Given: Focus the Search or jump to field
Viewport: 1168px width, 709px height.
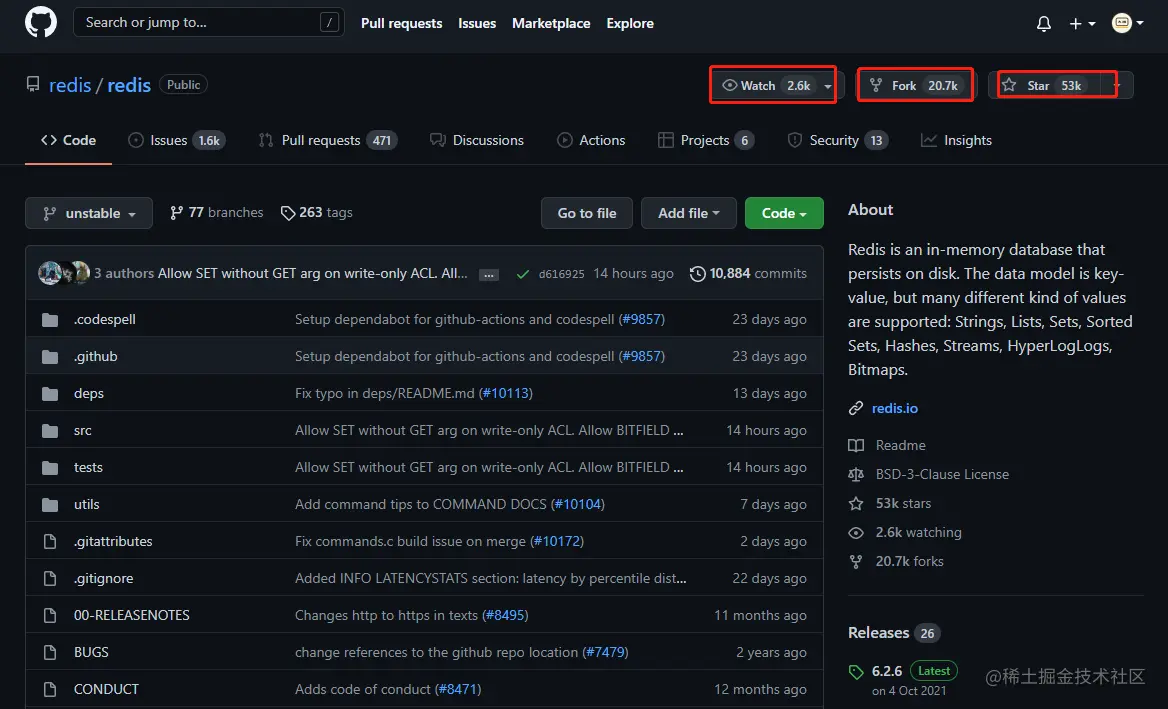Looking at the screenshot, I should (x=209, y=22).
